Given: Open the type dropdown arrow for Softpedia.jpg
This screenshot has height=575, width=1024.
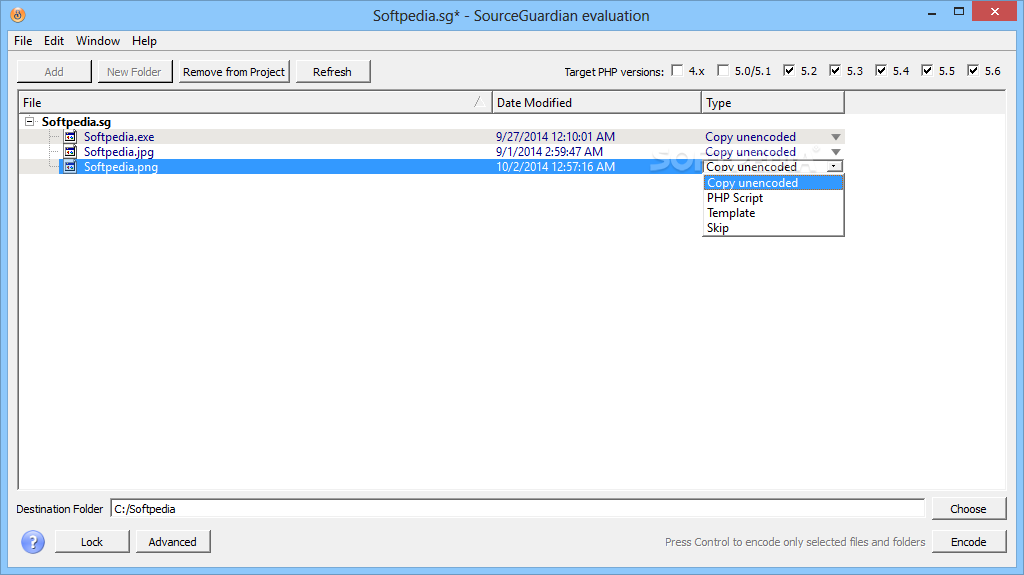Looking at the screenshot, I should [x=835, y=152].
